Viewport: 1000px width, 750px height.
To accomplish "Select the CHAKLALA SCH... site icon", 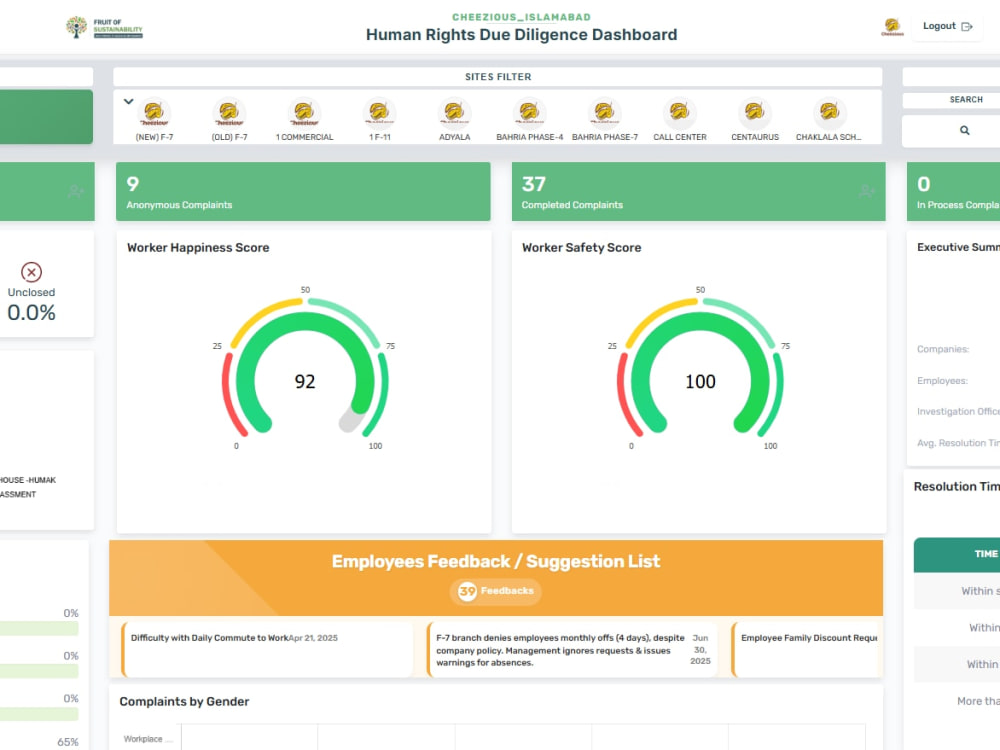I will click(829, 113).
